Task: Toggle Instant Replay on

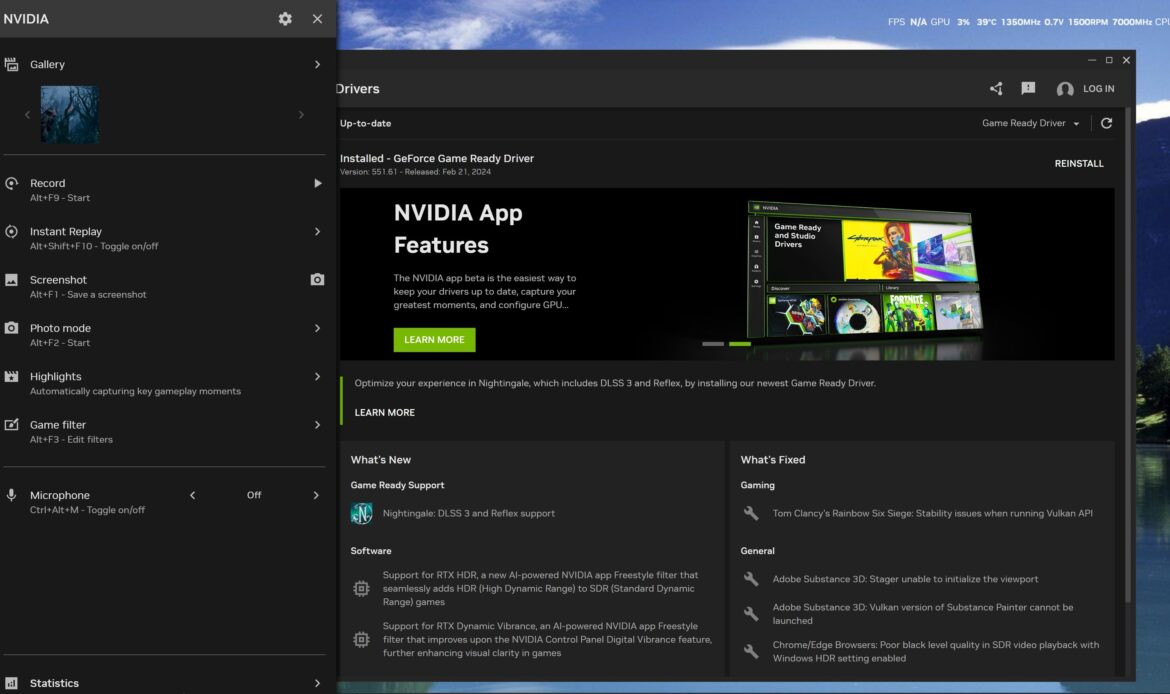Action: click(317, 231)
